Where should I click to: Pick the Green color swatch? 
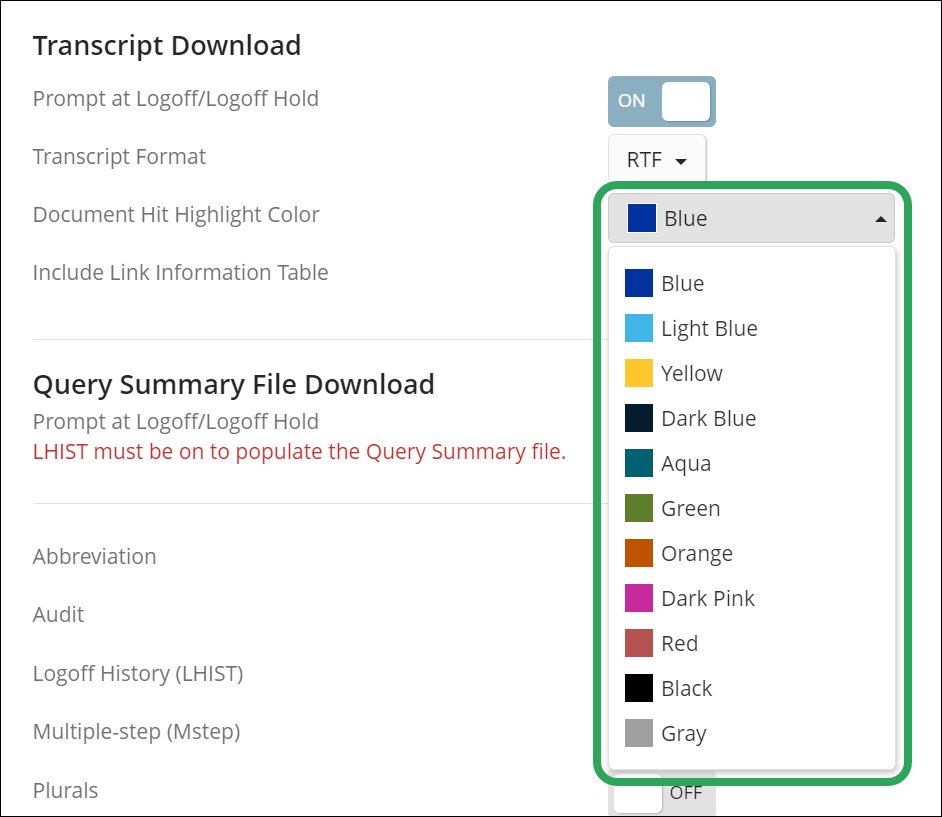[639, 508]
